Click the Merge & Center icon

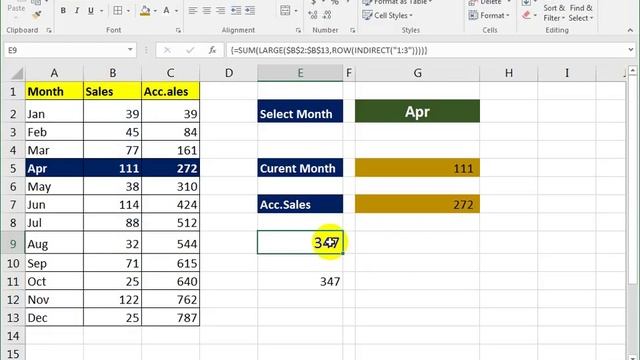click(285, 11)
